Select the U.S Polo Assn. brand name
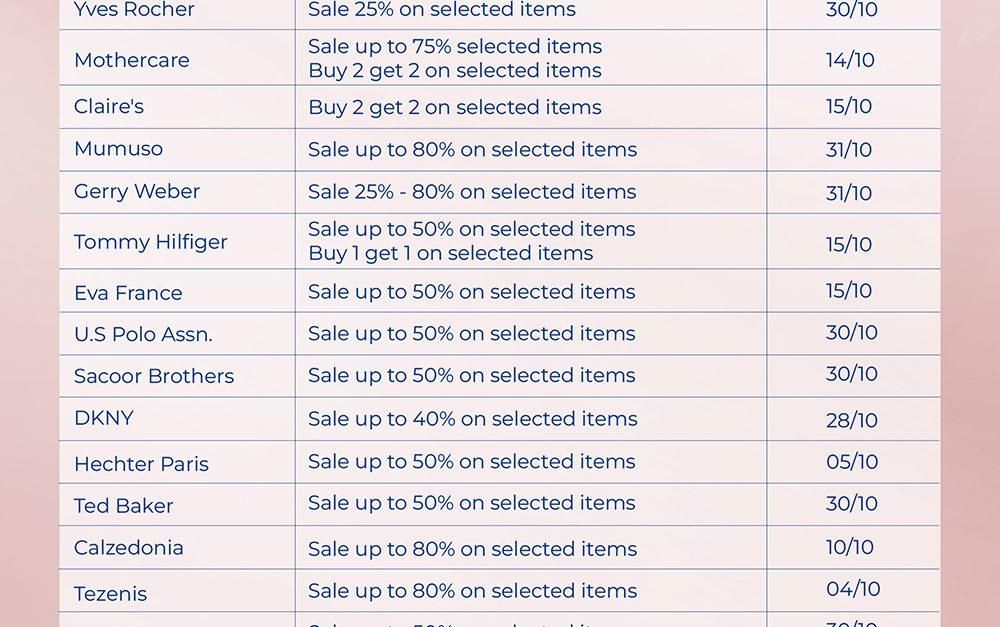Screen dimensions: 1000x627 click(143, 334)
